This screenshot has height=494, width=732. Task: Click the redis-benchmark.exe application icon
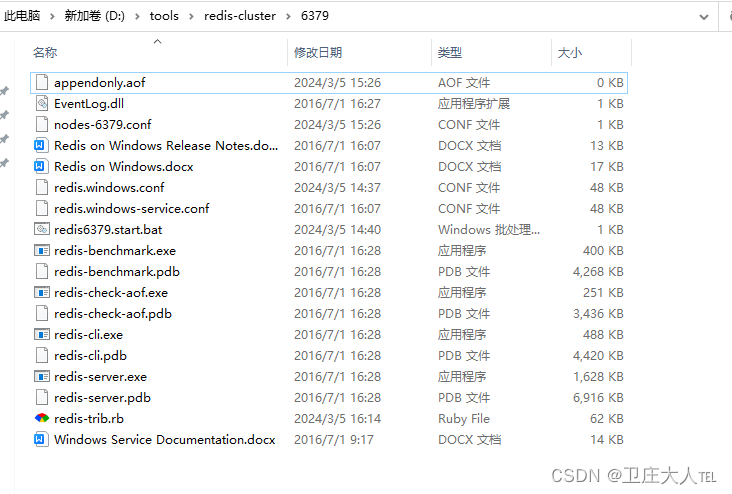pyautogui.click(x=42, y=251)
